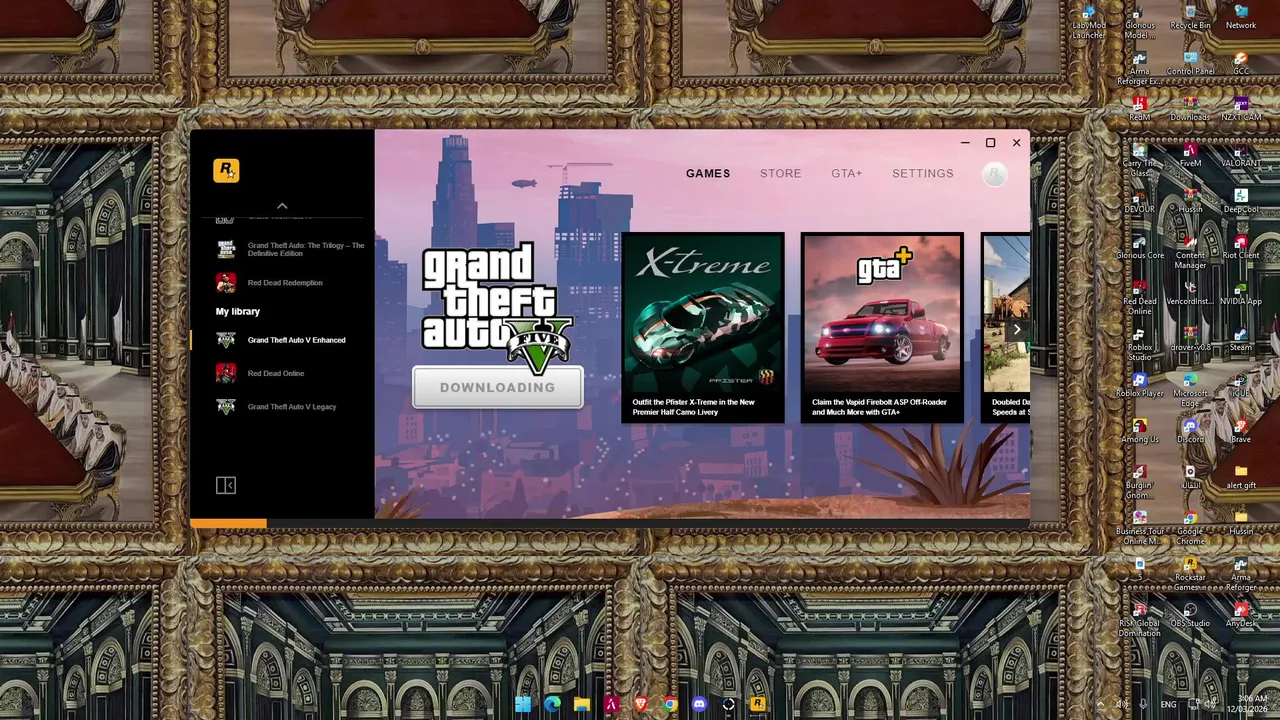The height and width of the screenshot is (720, 1280).
Task: Launch Glorious Core from desktop
Action: [x=1139, y=247]
